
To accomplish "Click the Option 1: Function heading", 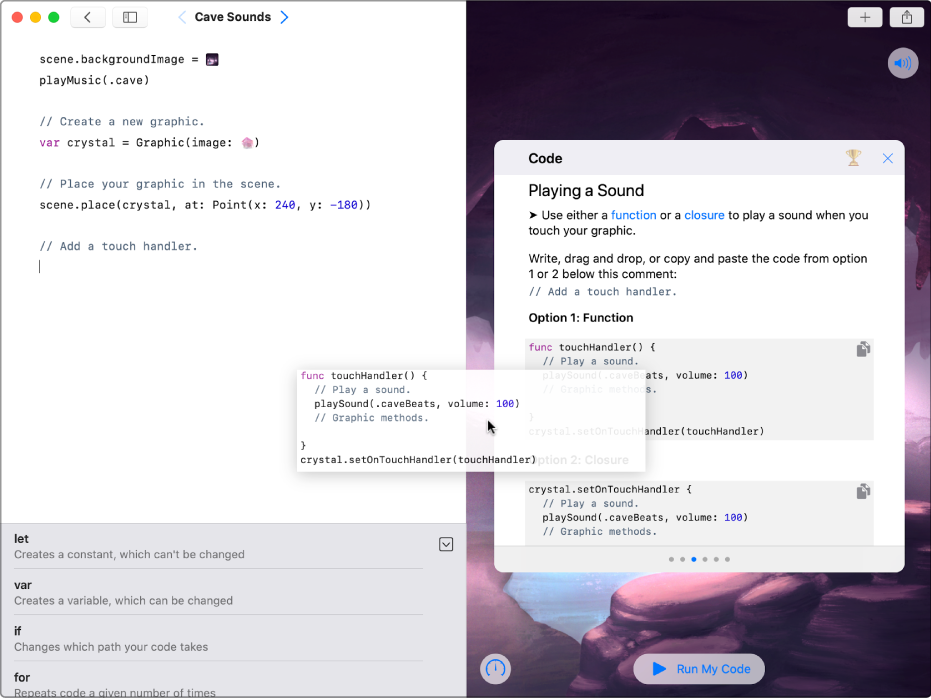I will pyautogui.click(x=581, y=318).
